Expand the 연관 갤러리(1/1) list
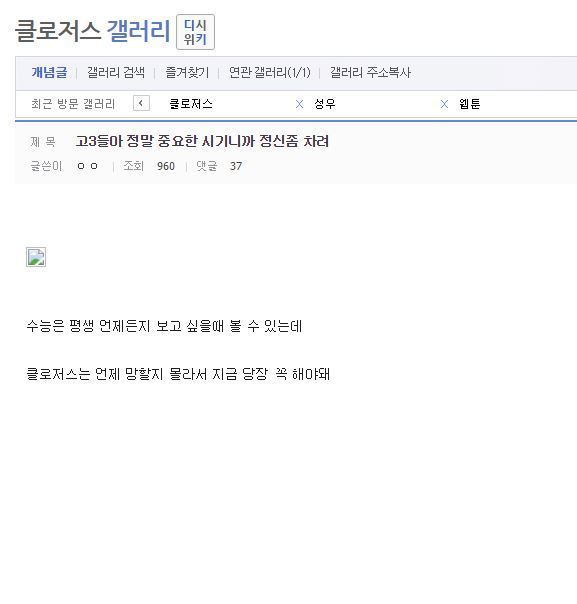The width and height of the screenshot is (577, 604). 270,72
